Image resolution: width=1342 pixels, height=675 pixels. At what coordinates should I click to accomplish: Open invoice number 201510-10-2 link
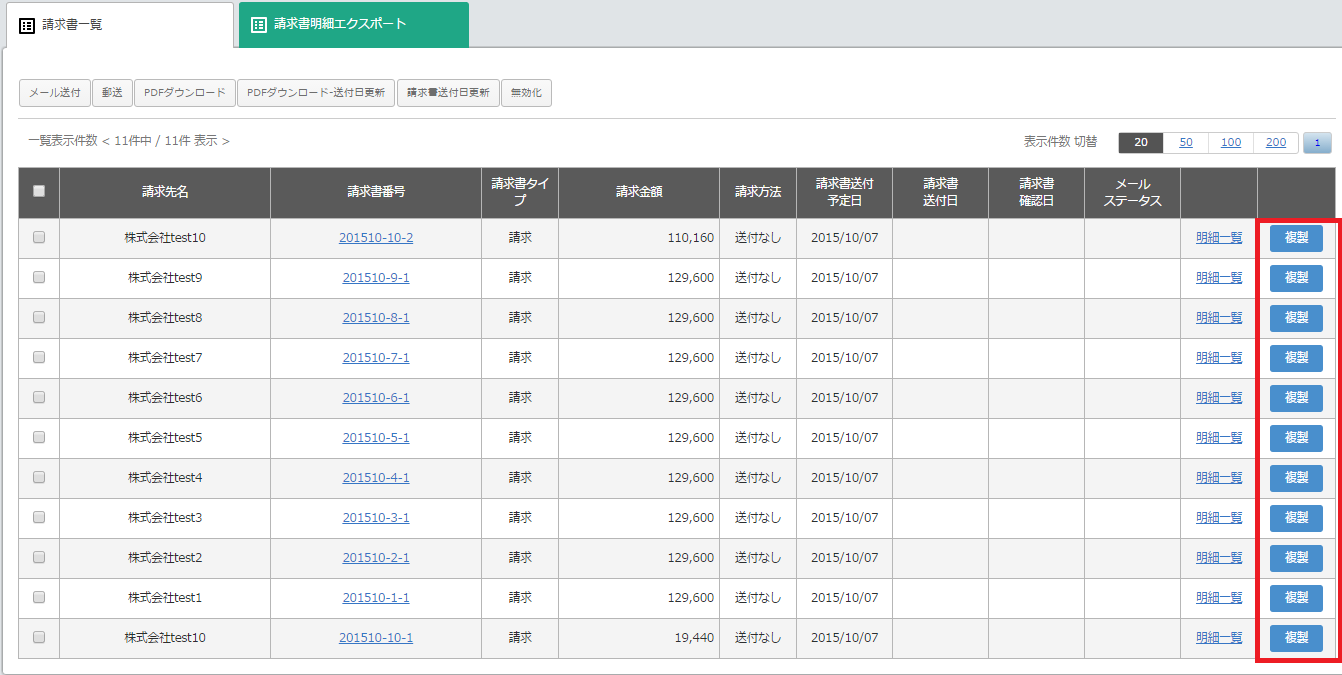[376, 238]
